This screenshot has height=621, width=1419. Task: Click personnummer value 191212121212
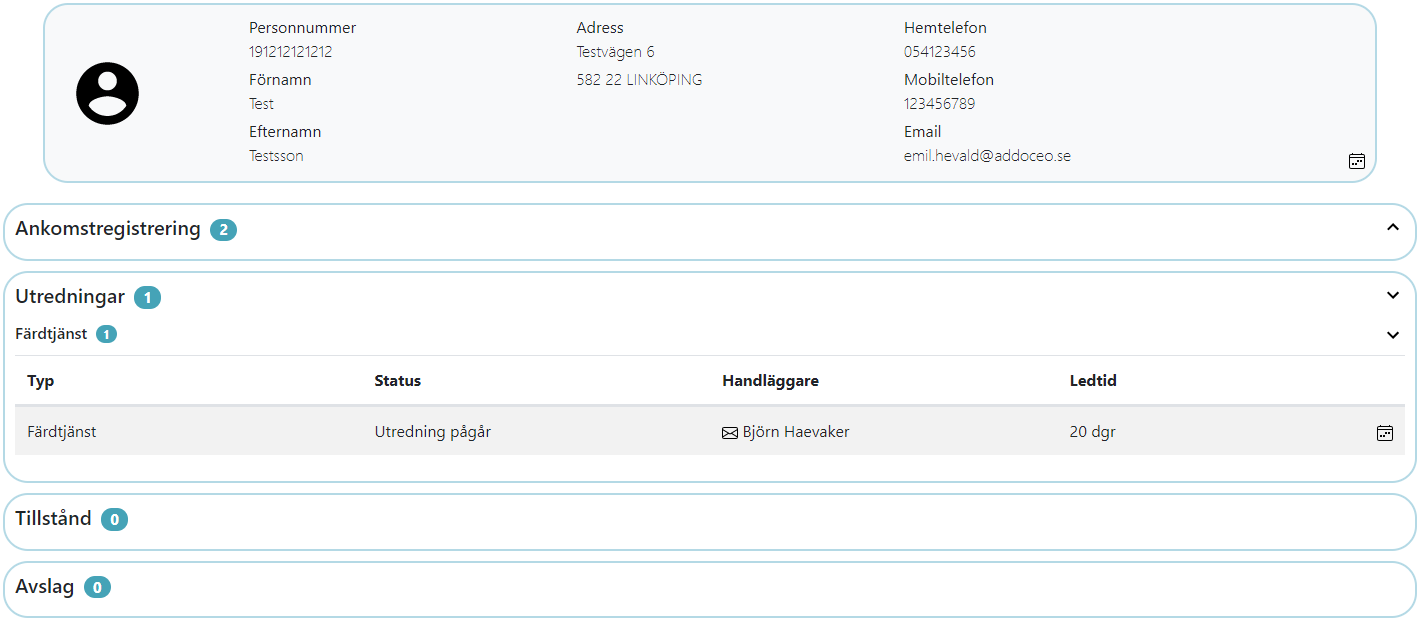click(x=291, y=52)
